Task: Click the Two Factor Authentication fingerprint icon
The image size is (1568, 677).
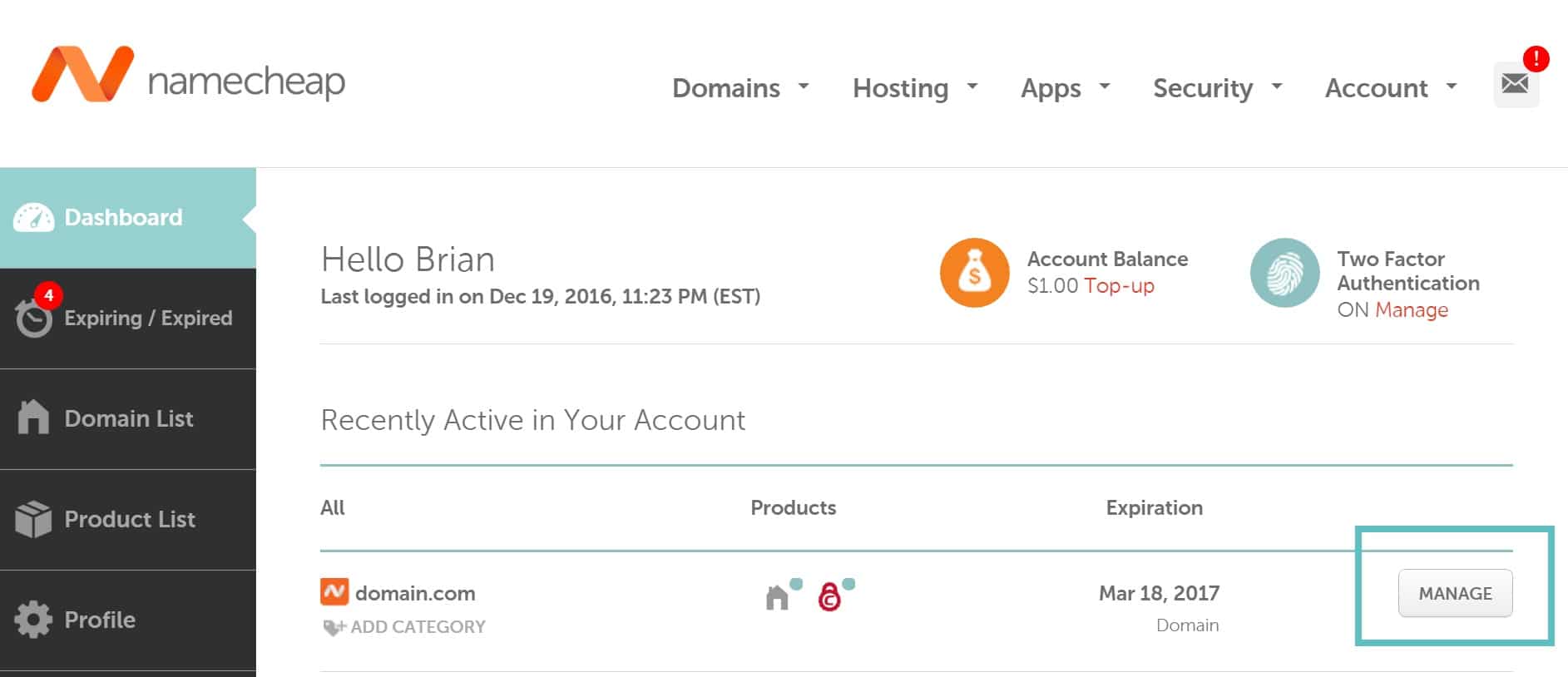Action: 1284,273
